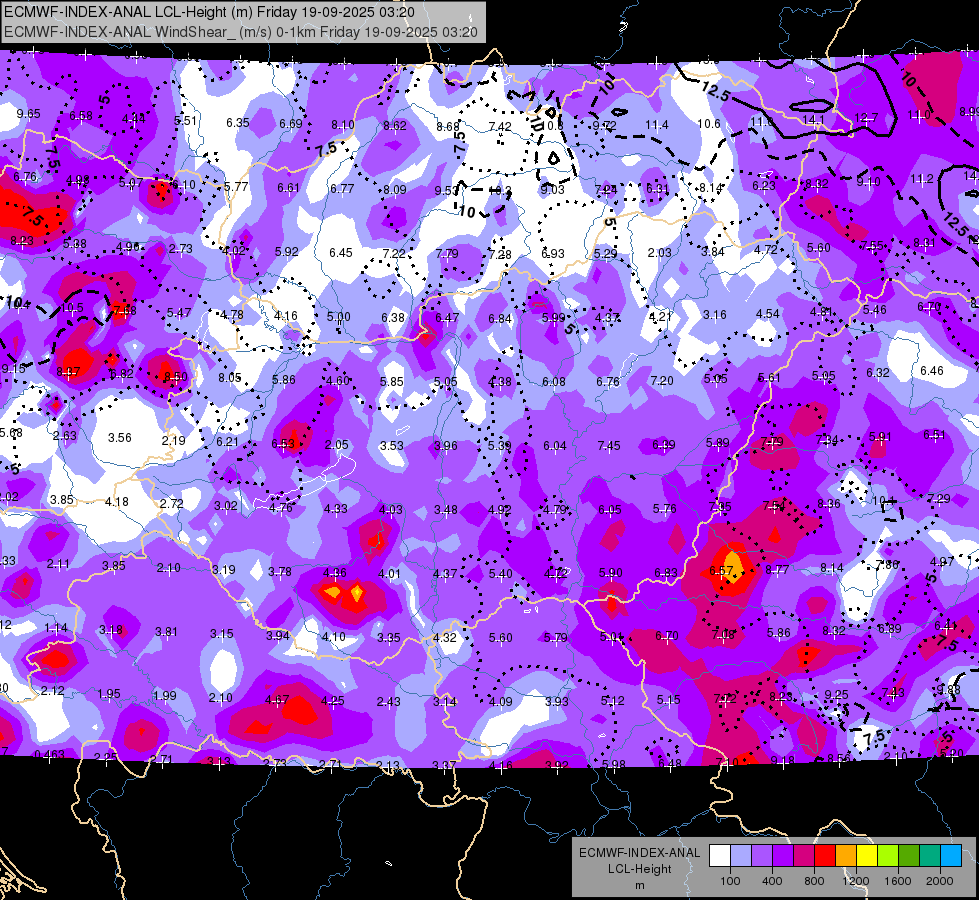Click legend tick label 800

coord(814,881)
